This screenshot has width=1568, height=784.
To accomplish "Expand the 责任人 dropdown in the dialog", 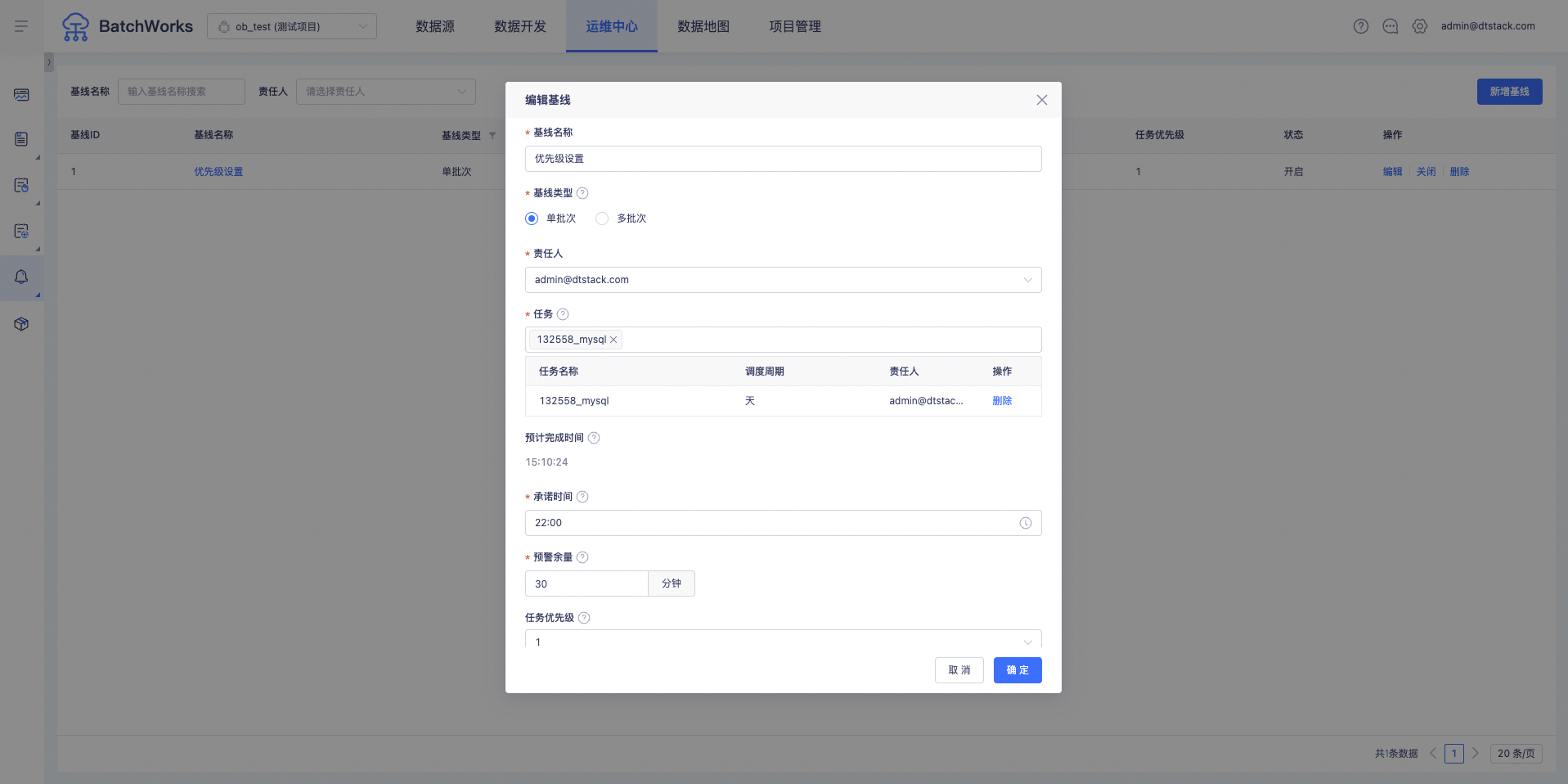I will 783,280.
